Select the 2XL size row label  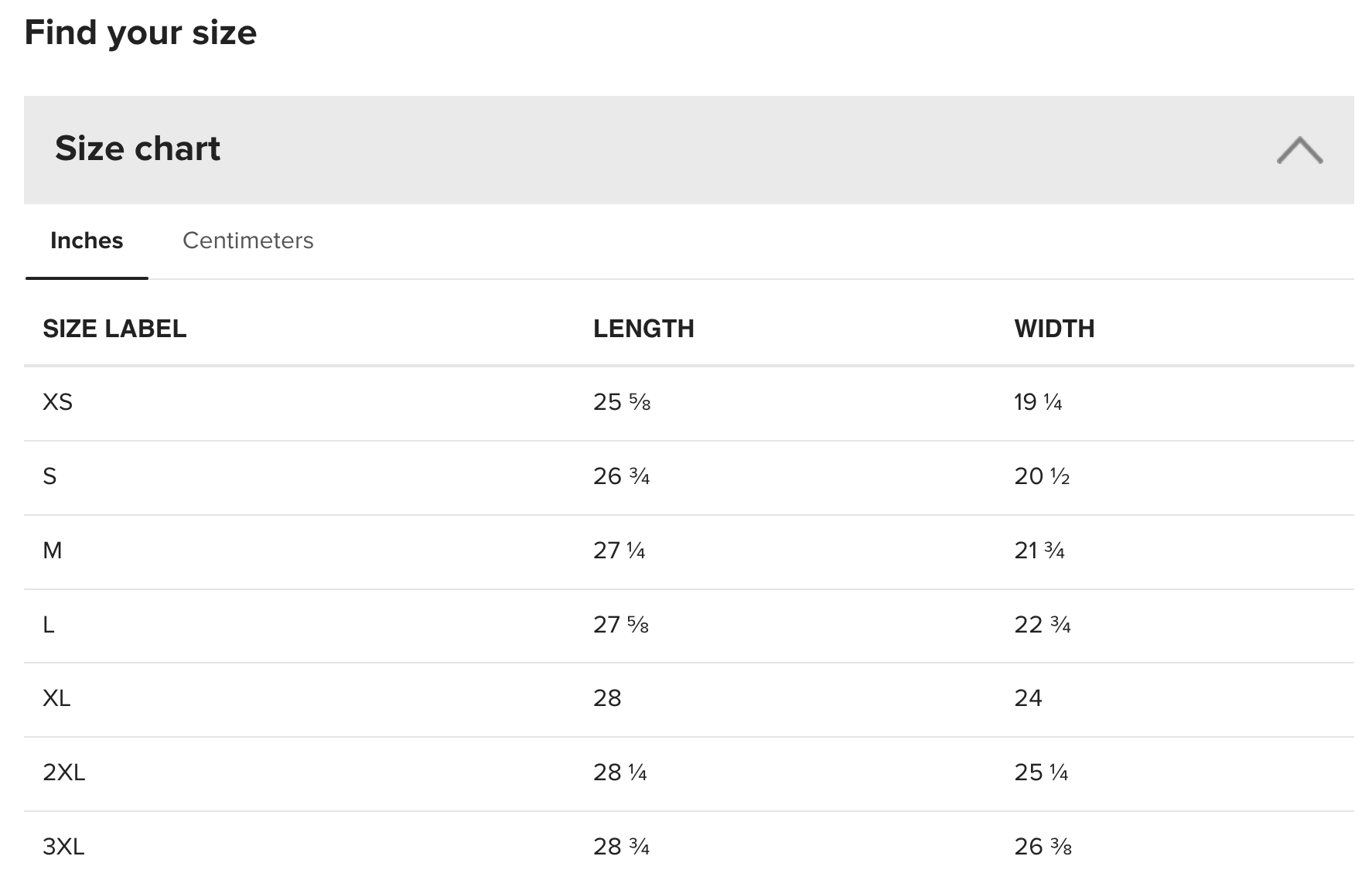pos(64,773)
